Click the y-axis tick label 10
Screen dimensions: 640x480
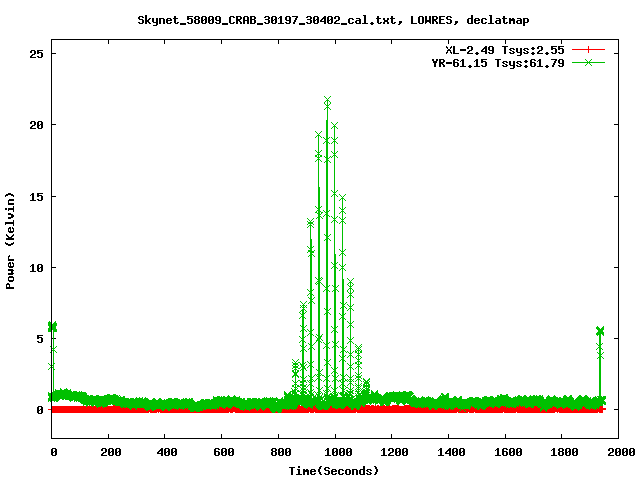pyautogui.click(x=36, y=268)
